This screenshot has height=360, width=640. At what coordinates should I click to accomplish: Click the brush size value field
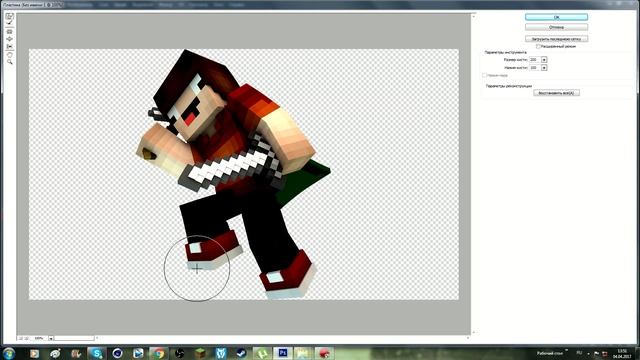535,60
